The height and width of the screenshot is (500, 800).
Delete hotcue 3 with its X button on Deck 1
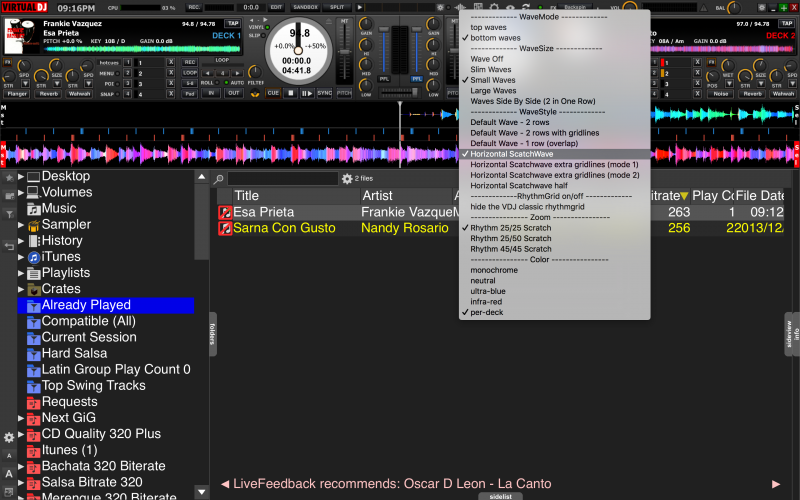click(171, 83)
